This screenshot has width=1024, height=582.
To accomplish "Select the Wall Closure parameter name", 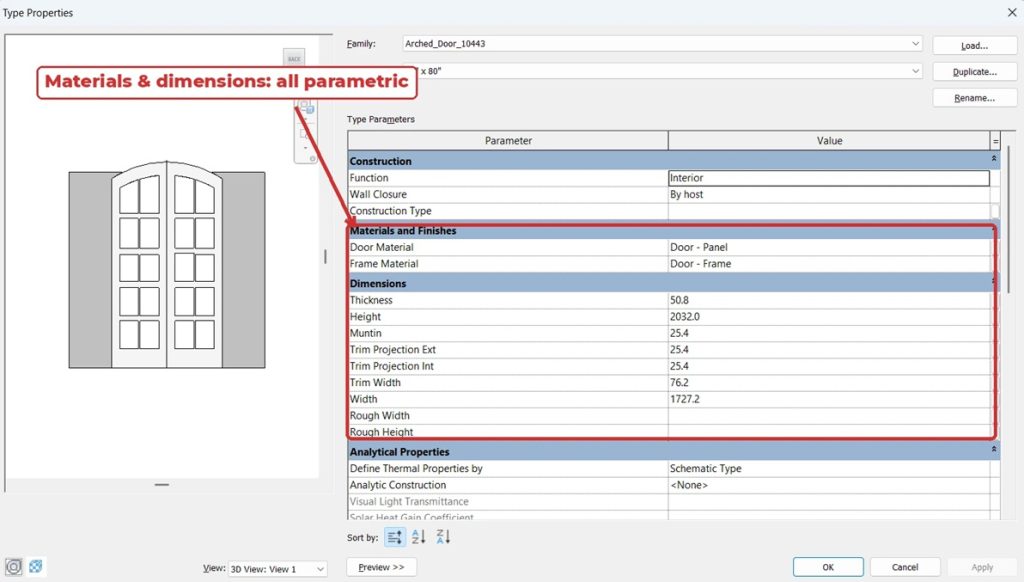I will click(x=378, y=194).
